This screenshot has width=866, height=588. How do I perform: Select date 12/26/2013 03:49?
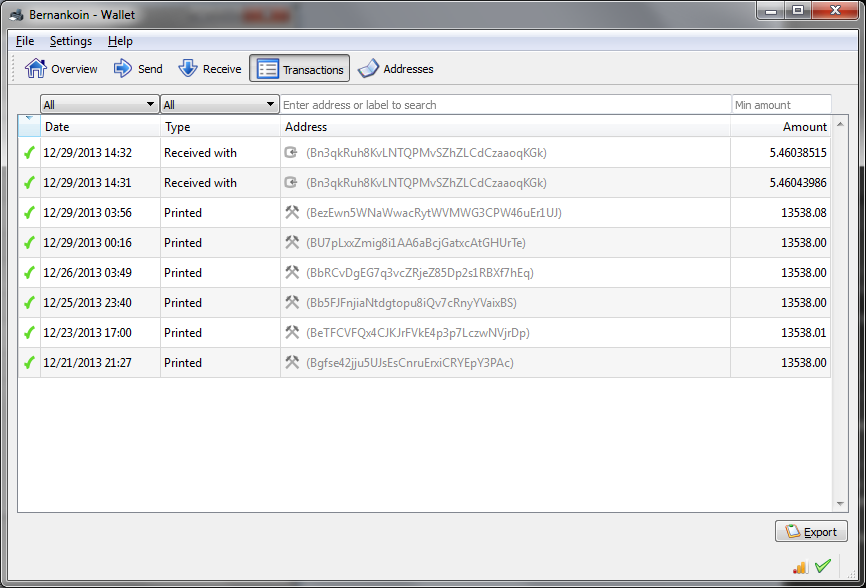point(87,273)
